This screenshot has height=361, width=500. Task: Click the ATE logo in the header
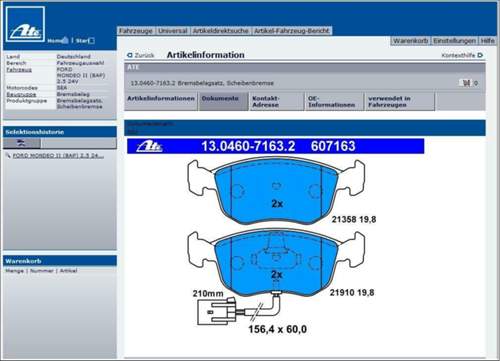(x=25, y=24)
